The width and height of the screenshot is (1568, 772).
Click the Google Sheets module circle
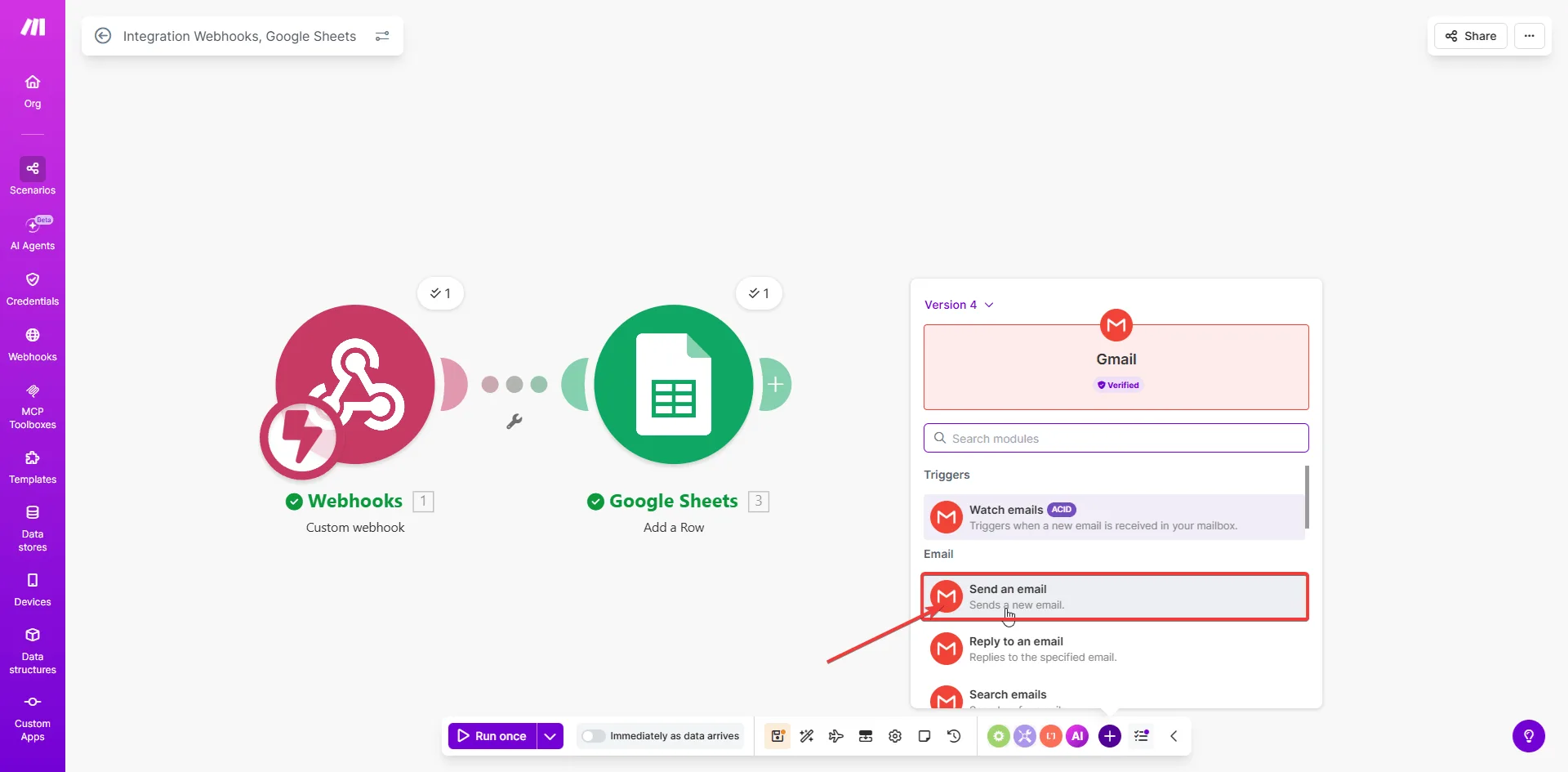674,385
